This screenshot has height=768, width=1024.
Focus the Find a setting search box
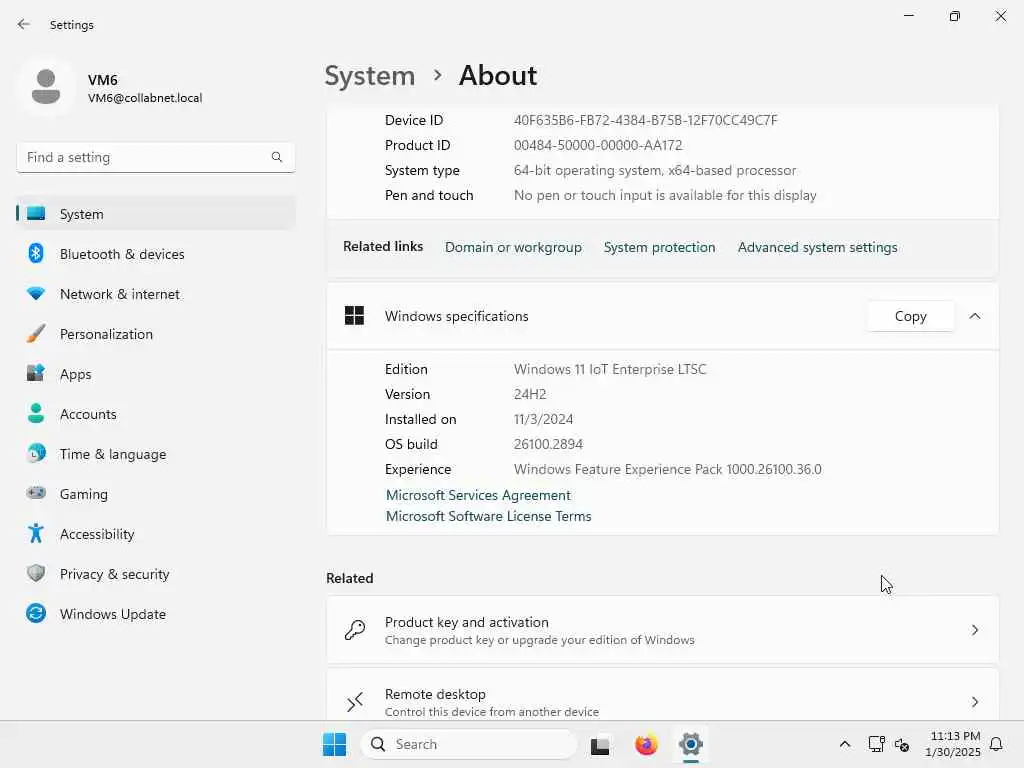click(155, 157)
